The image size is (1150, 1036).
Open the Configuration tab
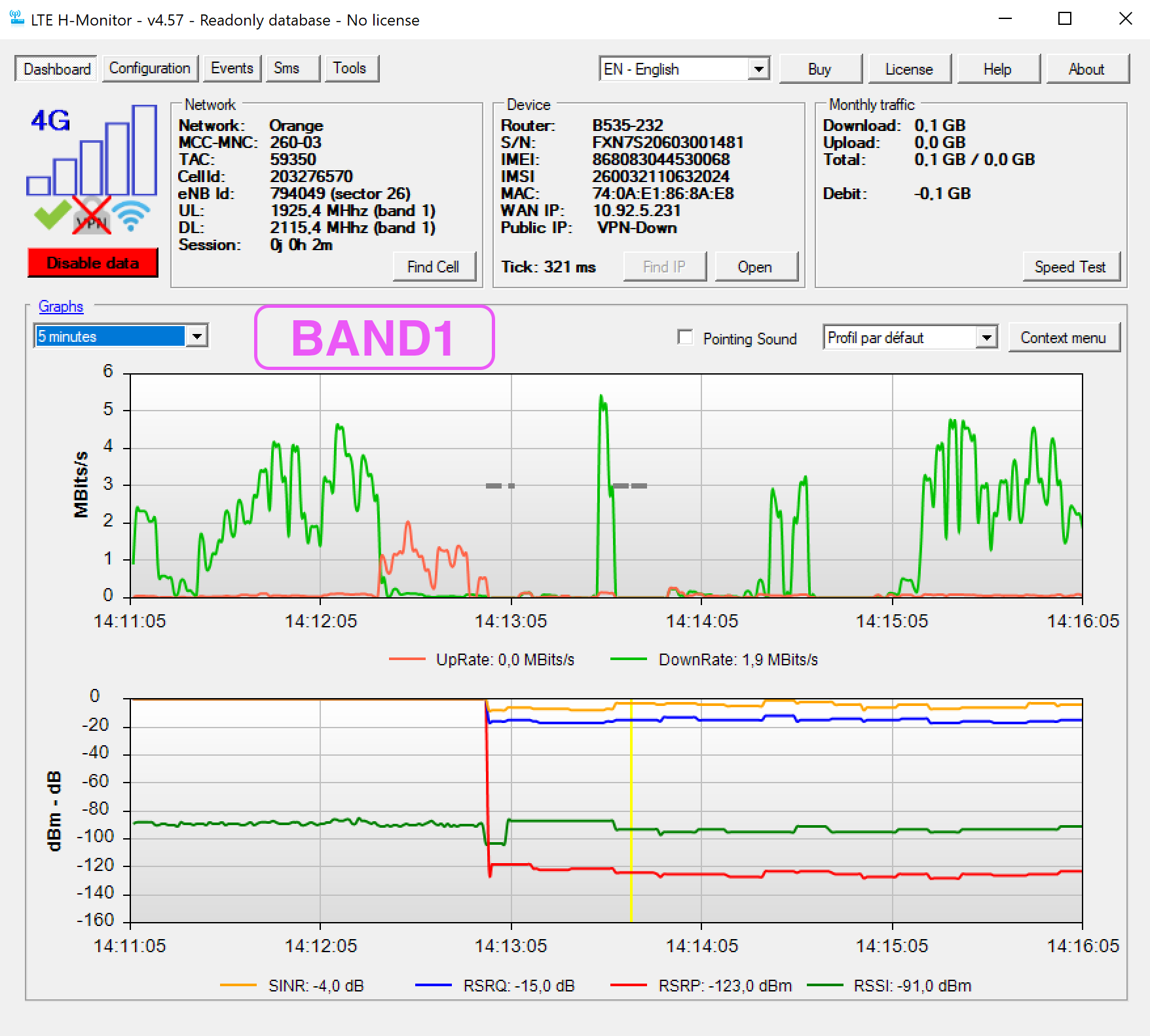149,68
